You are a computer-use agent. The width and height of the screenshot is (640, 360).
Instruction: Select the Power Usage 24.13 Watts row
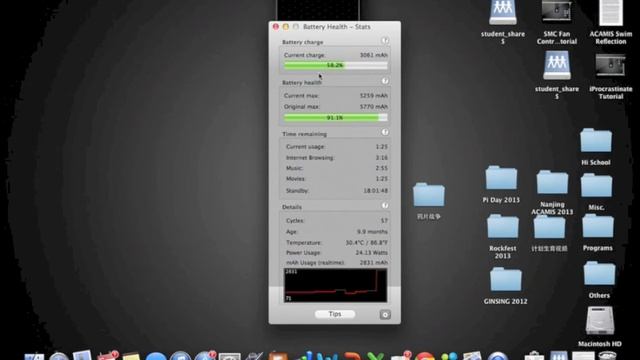336,253
